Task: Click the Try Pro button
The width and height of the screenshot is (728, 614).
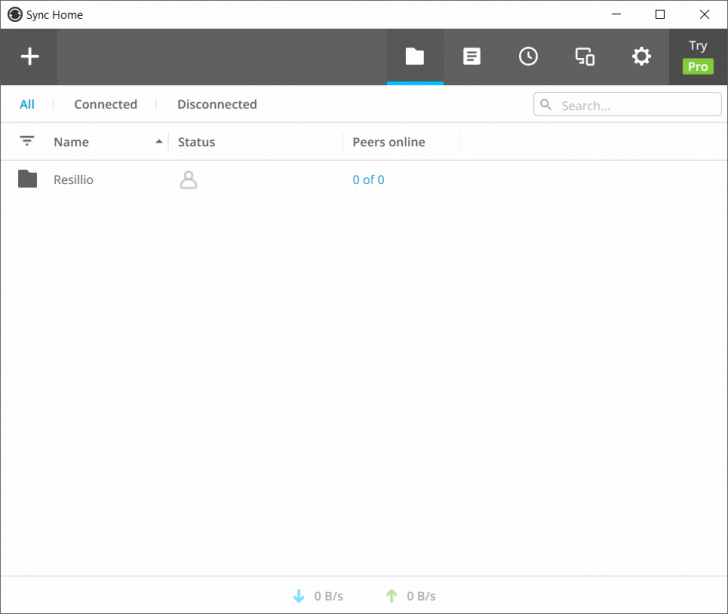Action: (698, 57)
